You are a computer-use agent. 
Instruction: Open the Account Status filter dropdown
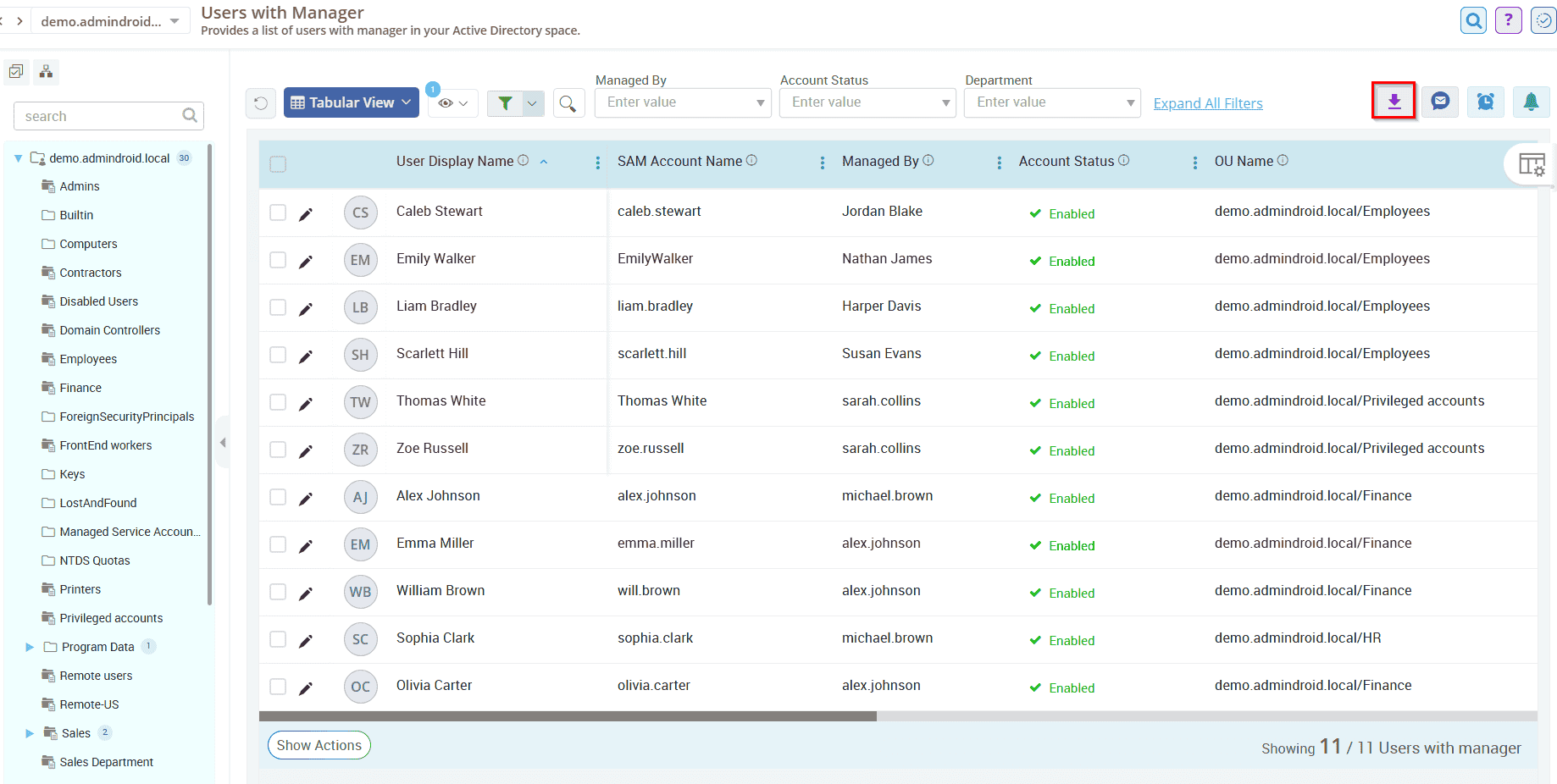(x=945, y=102)
